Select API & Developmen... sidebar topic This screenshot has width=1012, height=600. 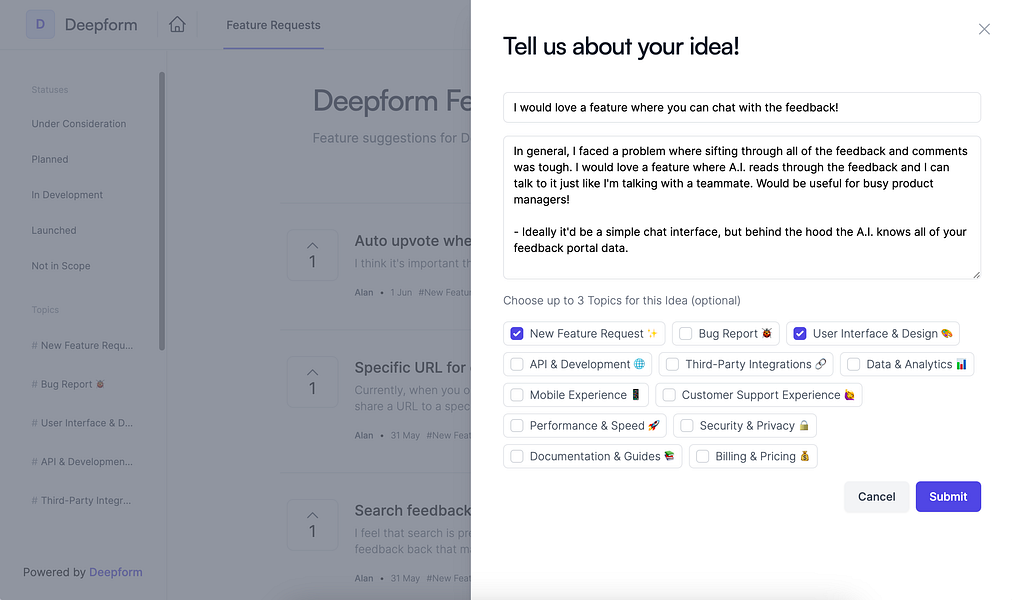[82, 462]
